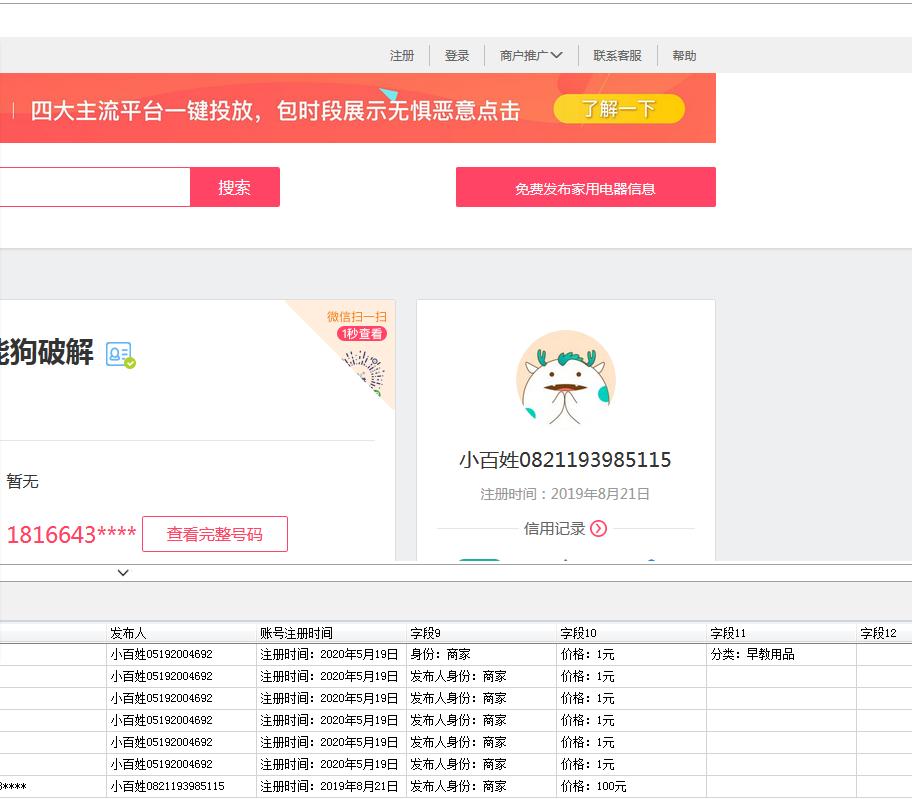
Task: Open the 帮助 page
Action: pos(684,55)
